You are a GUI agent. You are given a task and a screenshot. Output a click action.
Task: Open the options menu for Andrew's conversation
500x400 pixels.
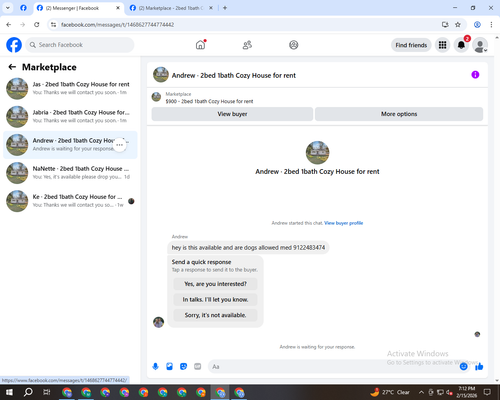click(120, 145)
